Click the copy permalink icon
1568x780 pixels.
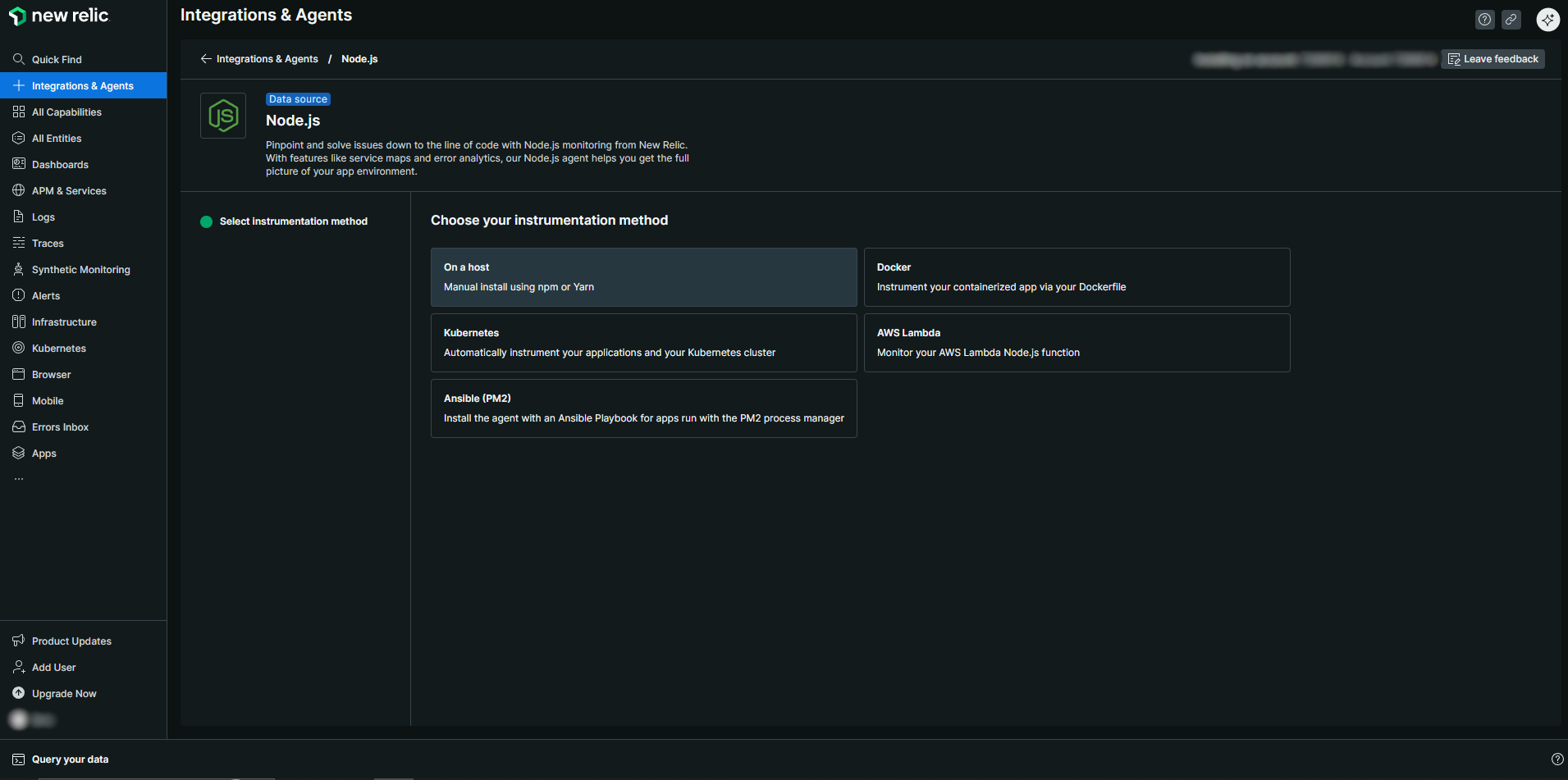(1511, 20)
